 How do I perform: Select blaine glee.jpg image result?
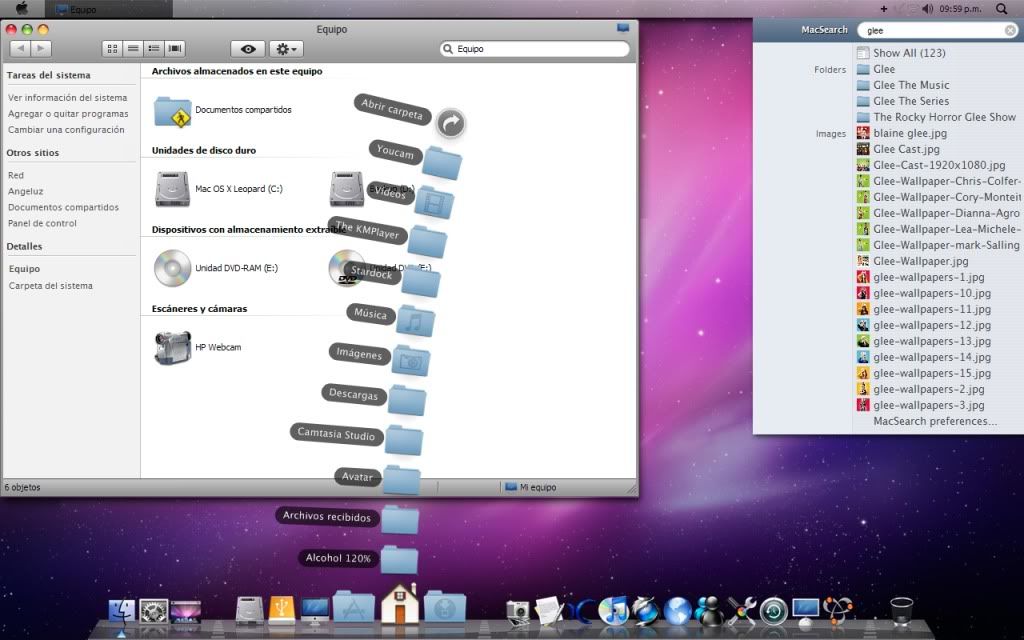[x=910, y=133]
